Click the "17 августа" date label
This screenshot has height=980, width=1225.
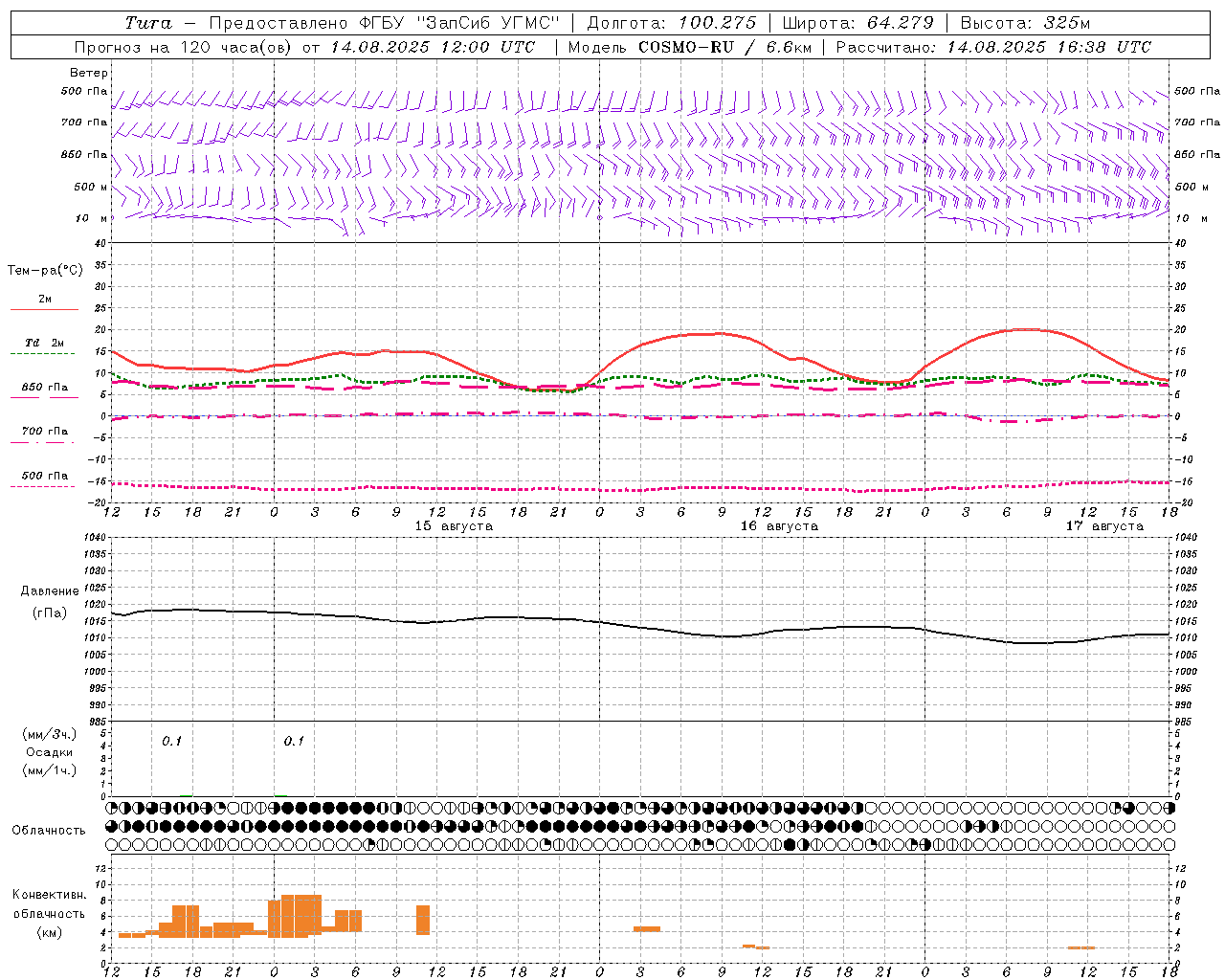[x=1104, y=526]
